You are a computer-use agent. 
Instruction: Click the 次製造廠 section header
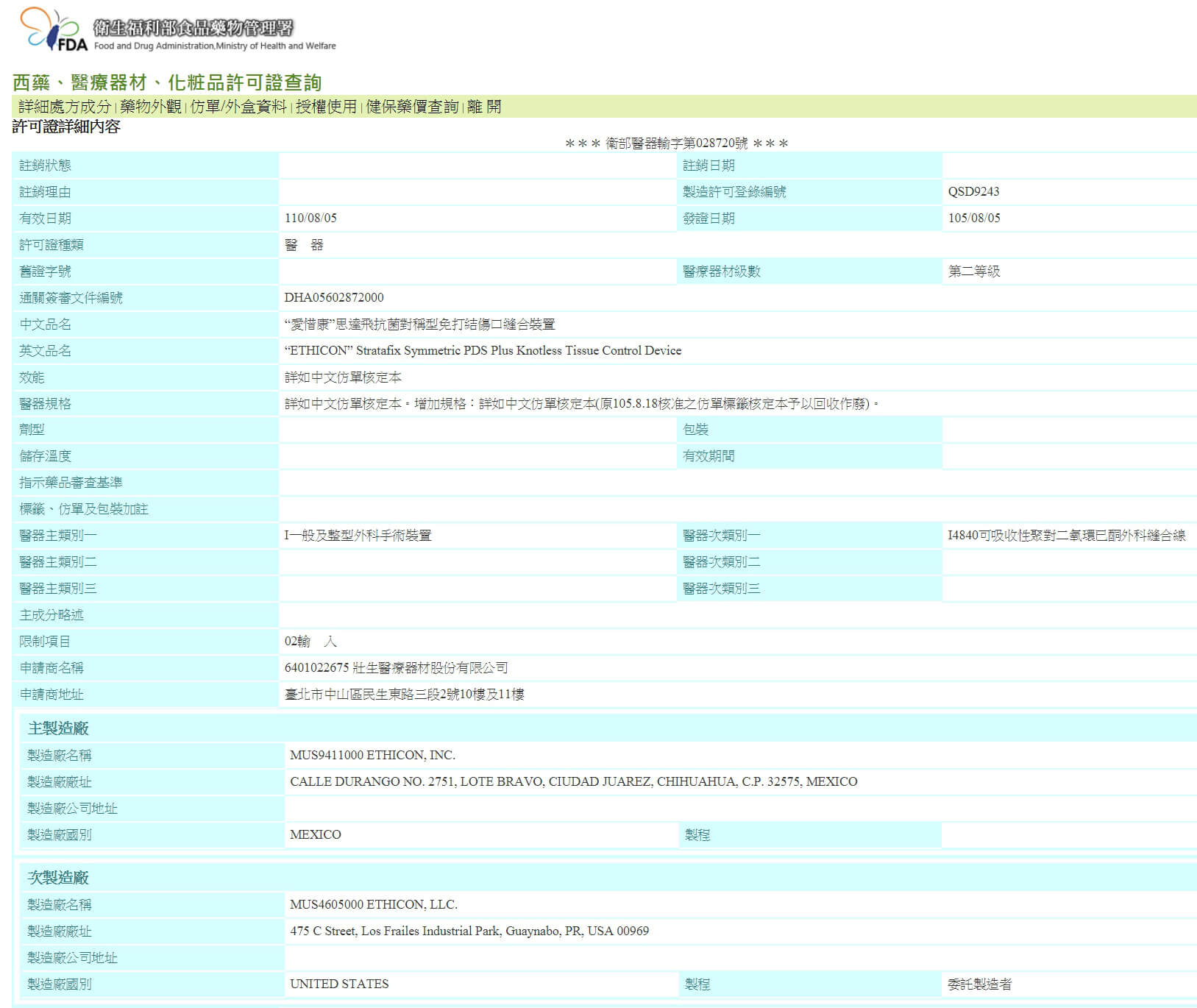(x=58, y=878)
